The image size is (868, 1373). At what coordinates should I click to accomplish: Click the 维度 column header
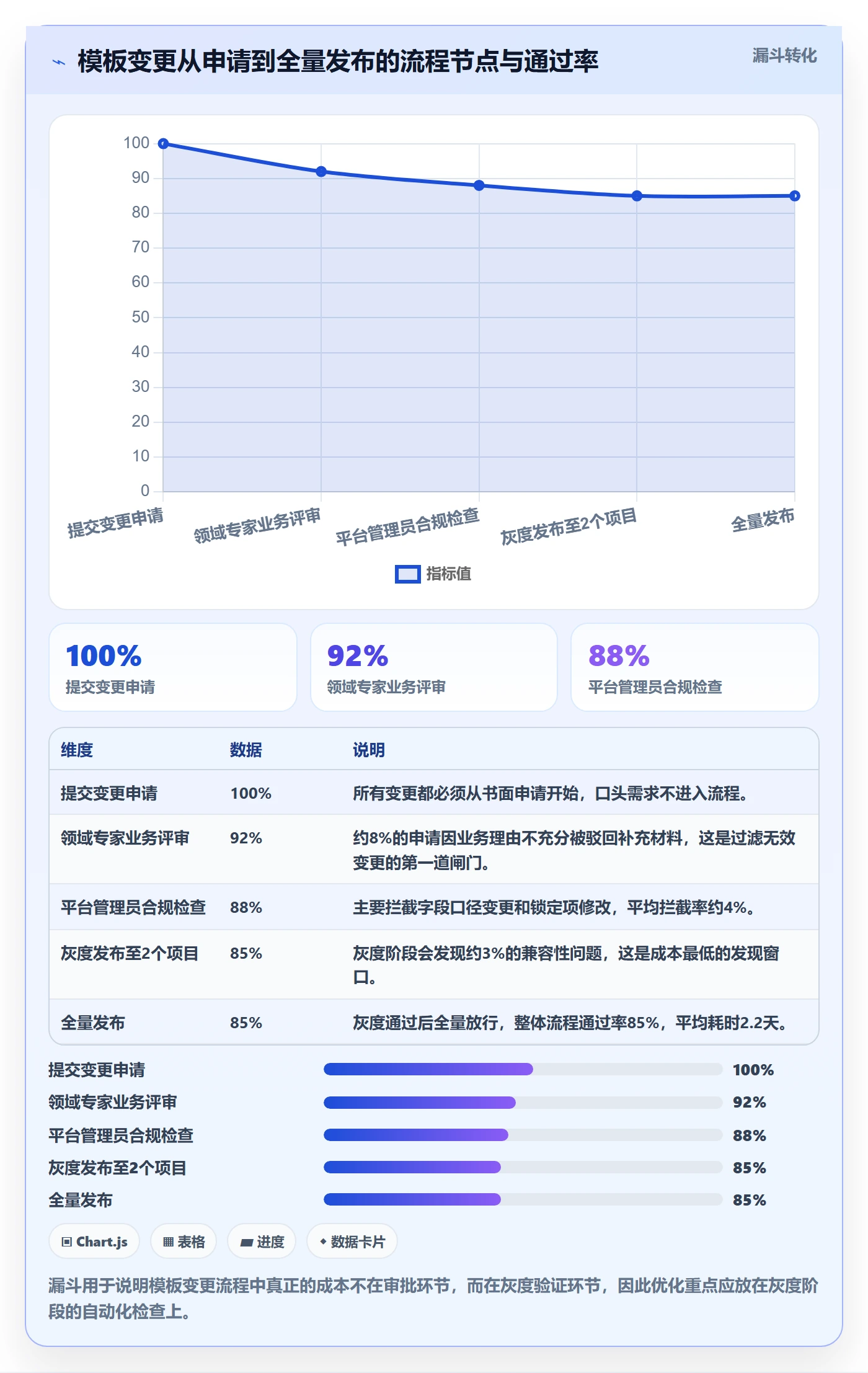tap(77, 750)
